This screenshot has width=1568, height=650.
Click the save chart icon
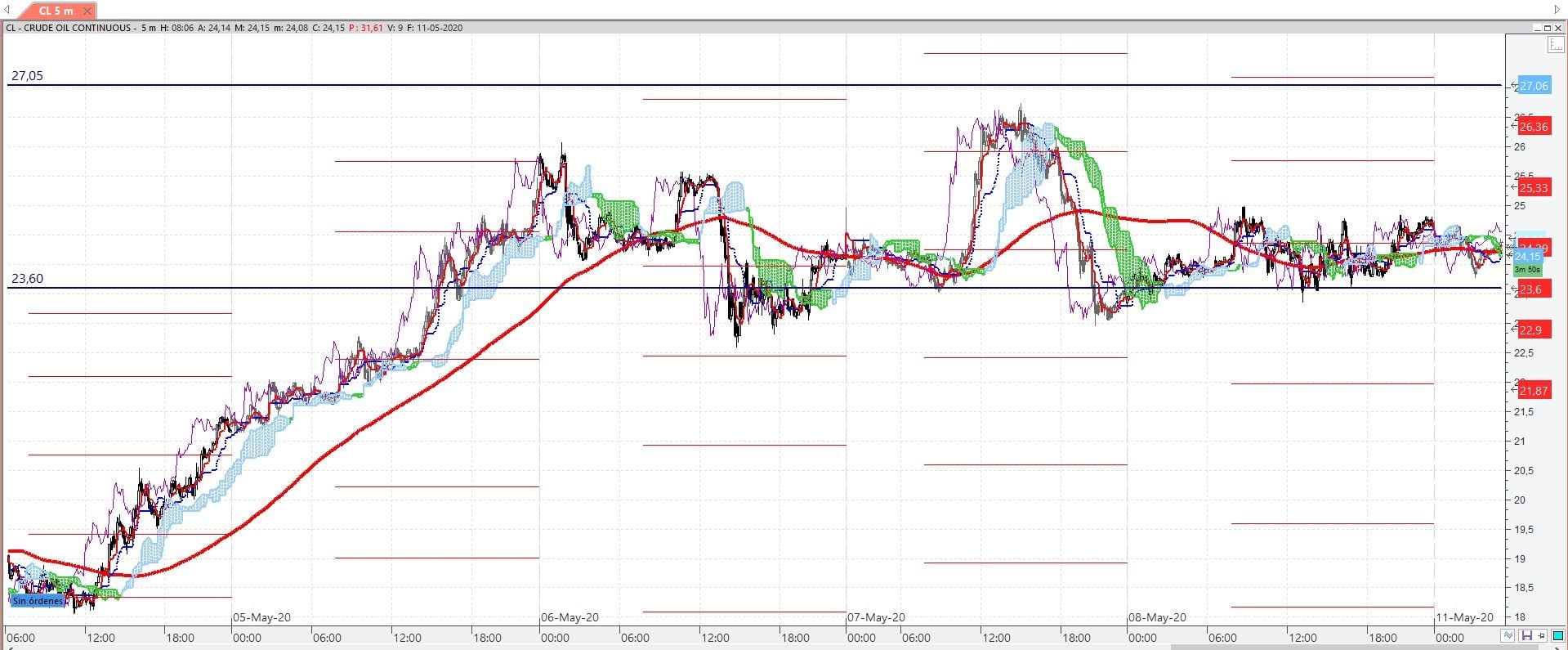click(1526, 636)
